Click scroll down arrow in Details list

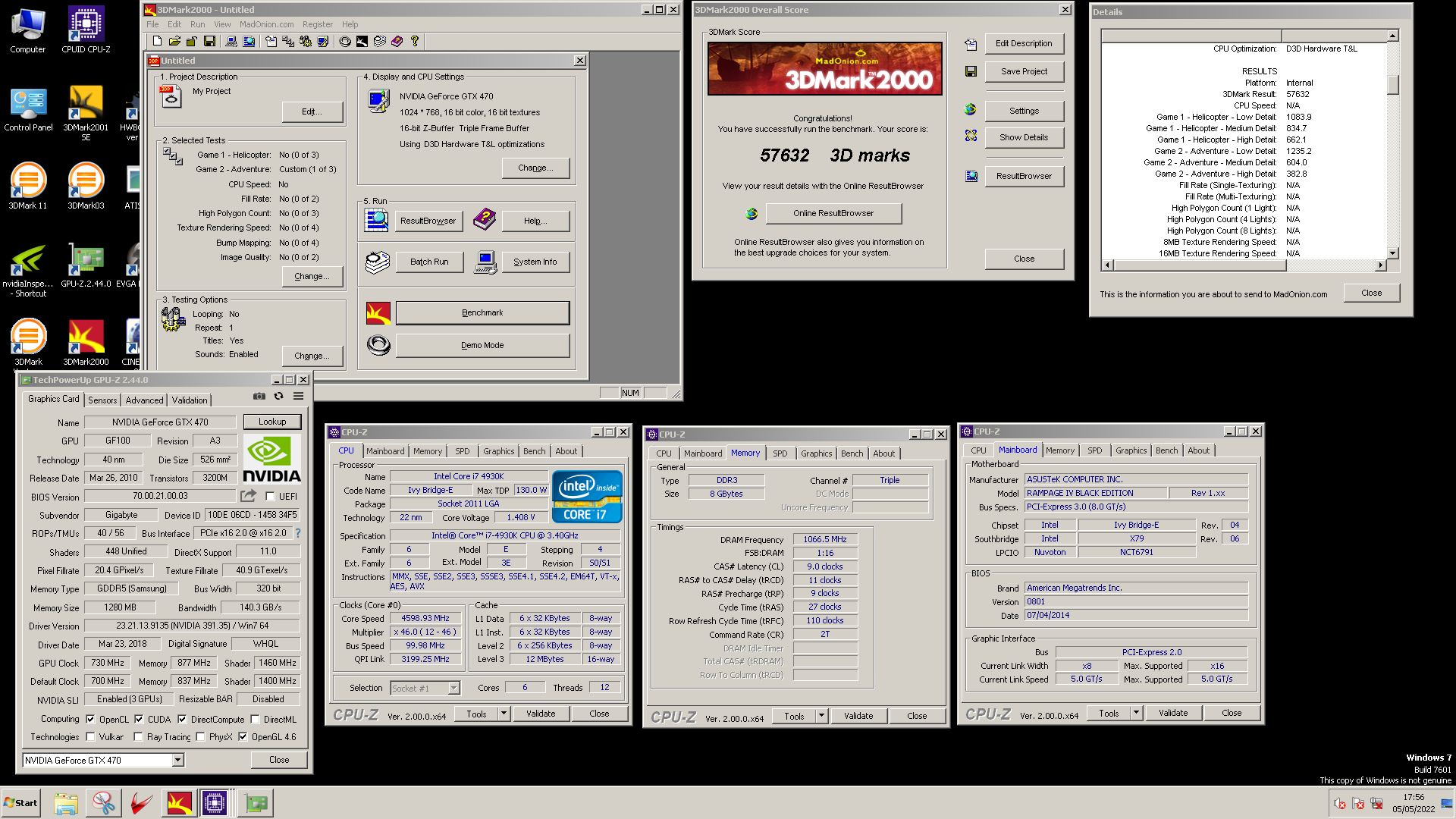coord(1392,253)
